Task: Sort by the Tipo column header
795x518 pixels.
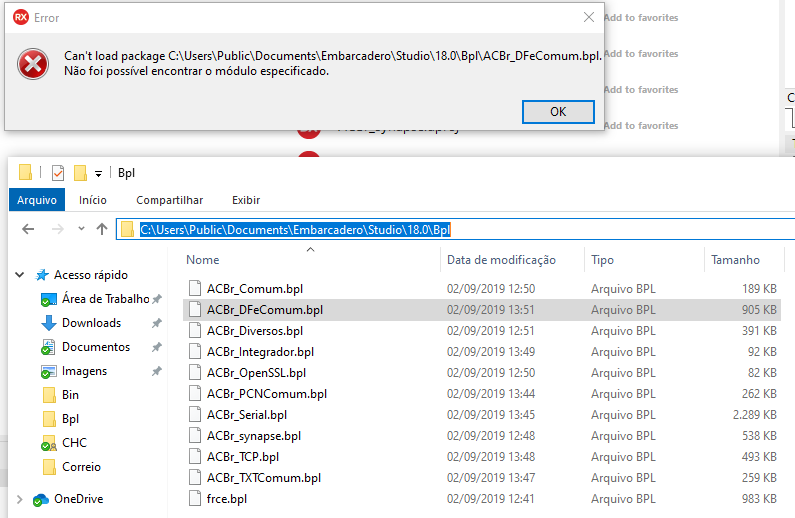Action: pos(602,260)
